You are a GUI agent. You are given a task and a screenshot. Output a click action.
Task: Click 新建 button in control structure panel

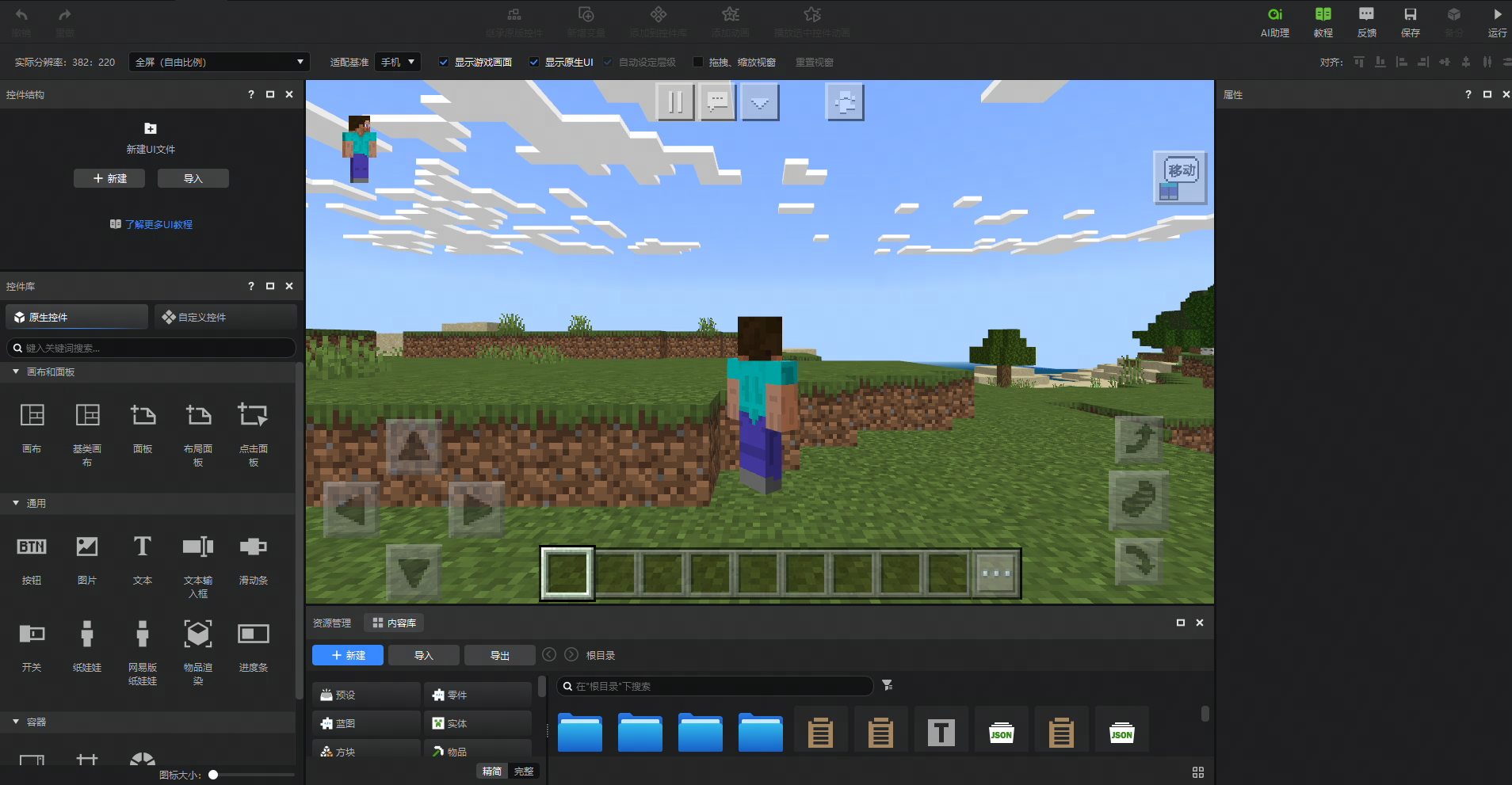tap(109, 178)
